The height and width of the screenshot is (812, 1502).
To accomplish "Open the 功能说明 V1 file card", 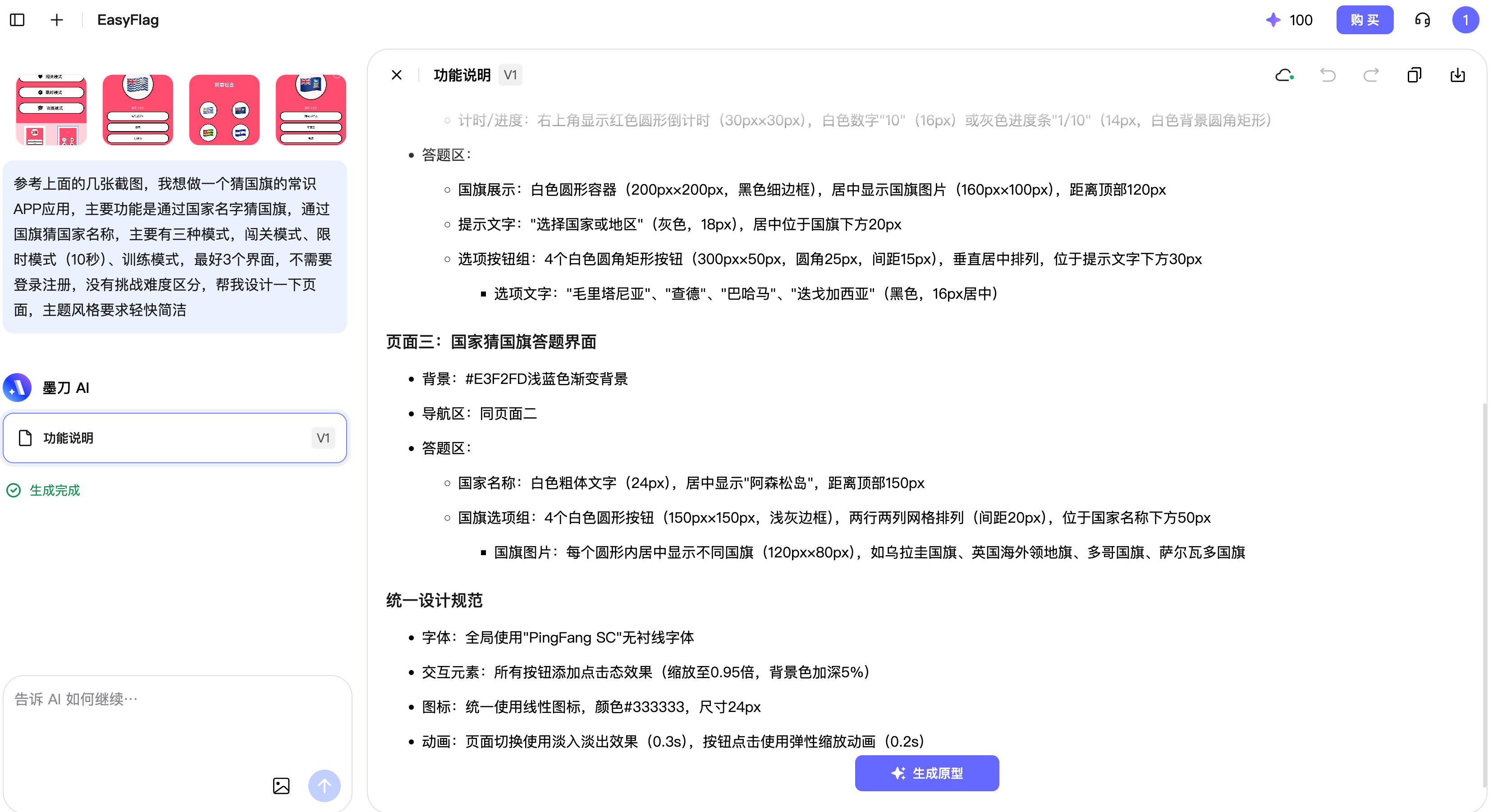I will pyautogui.click(x=175, y=438).
